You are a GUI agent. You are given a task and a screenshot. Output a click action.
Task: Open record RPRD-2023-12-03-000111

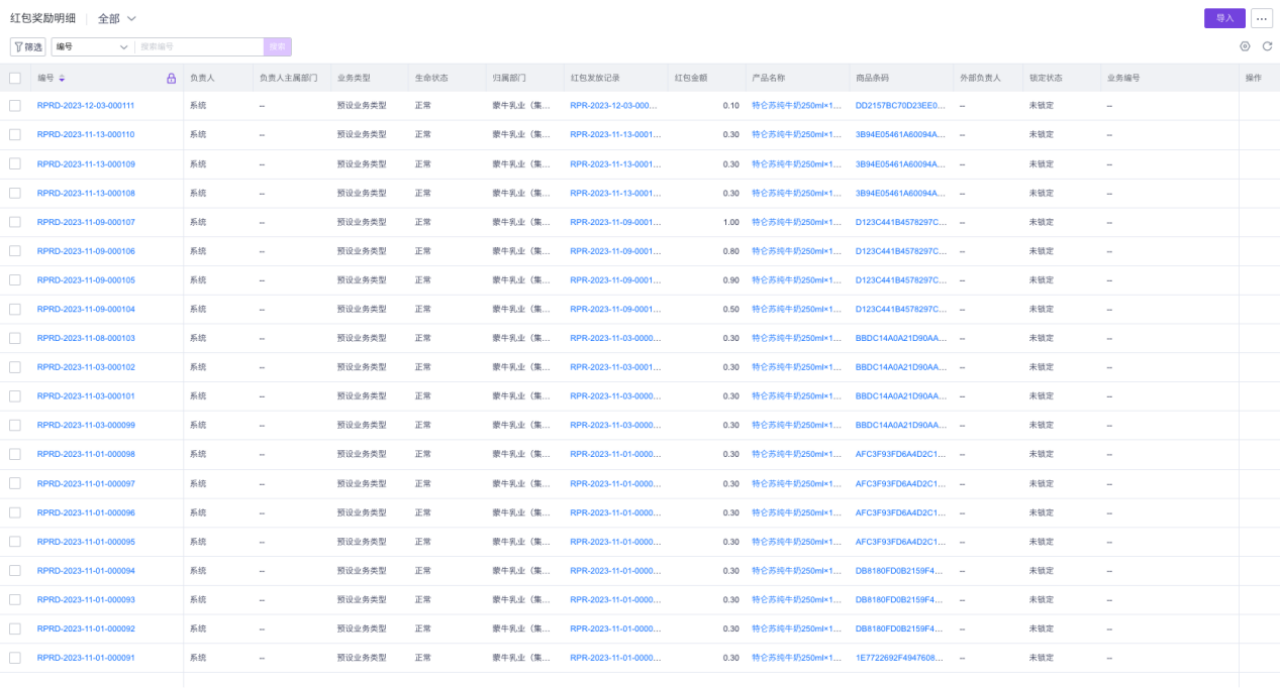tap(86, 105)
